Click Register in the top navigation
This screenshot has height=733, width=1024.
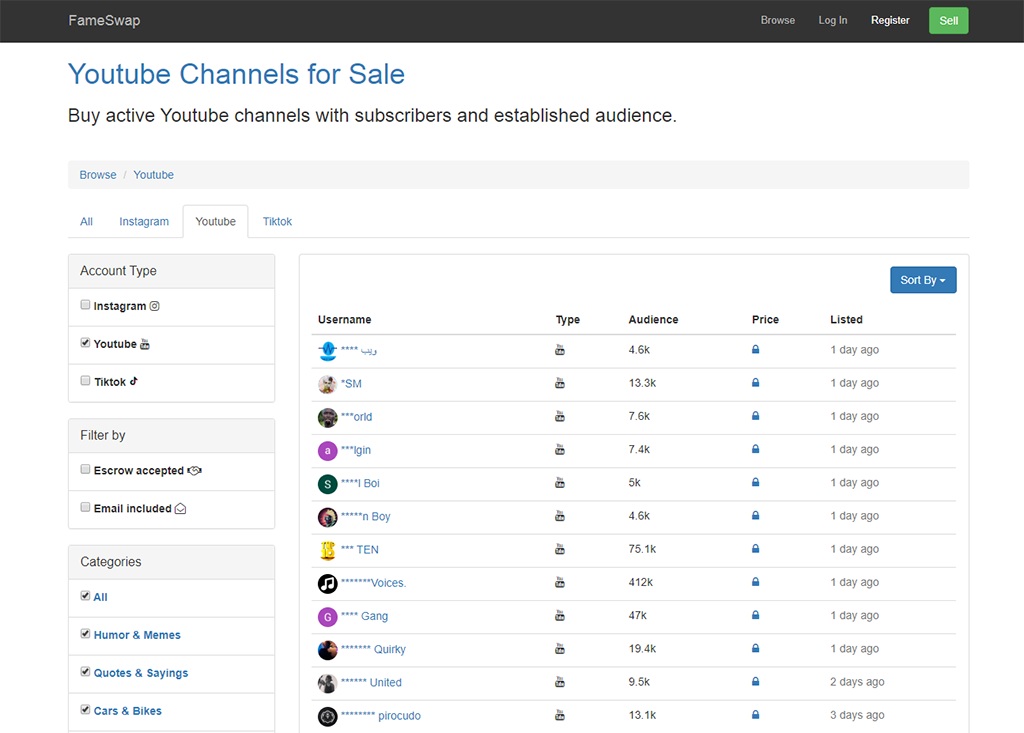point(889,20)
